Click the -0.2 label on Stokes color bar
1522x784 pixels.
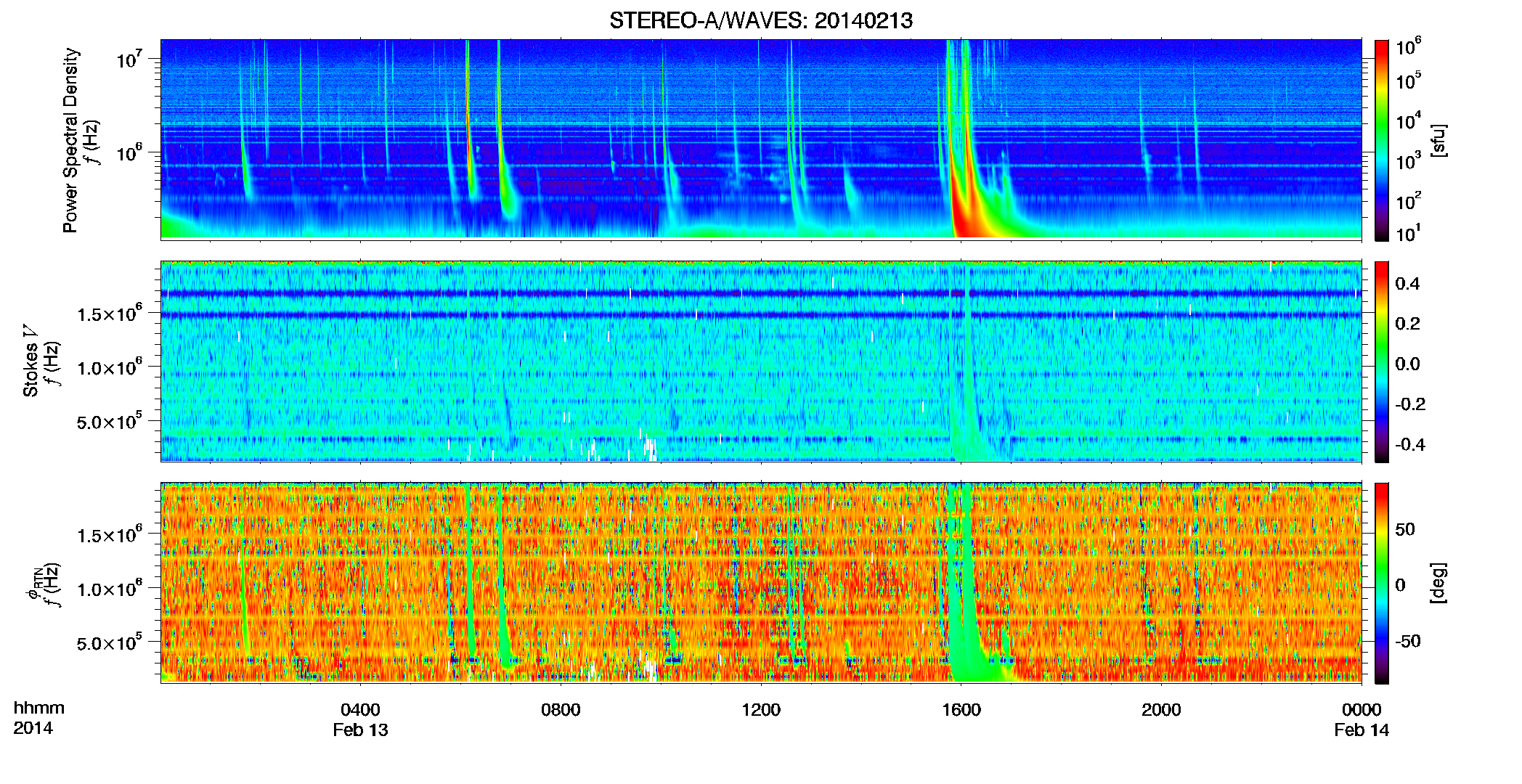pyautogui.click(x=1410, y=404)
